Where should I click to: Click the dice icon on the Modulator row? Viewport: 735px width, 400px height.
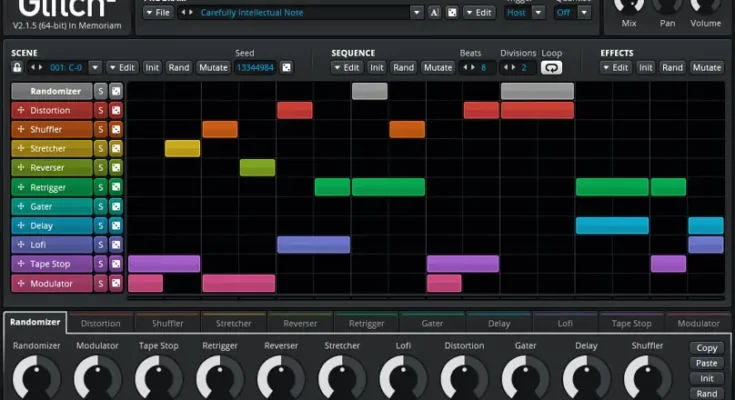click(x=116, y=283)
